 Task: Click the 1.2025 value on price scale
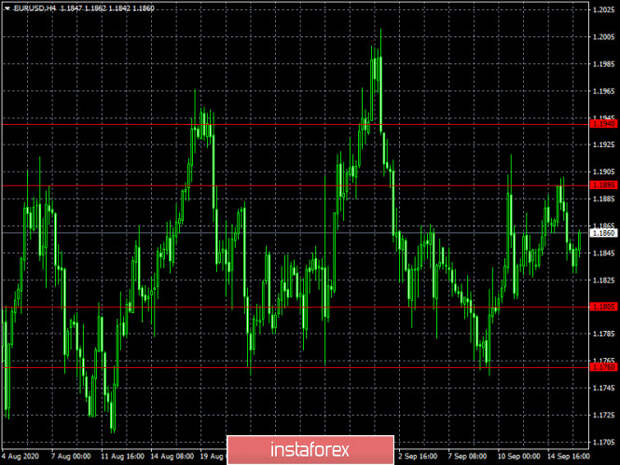tap(604, 10)
